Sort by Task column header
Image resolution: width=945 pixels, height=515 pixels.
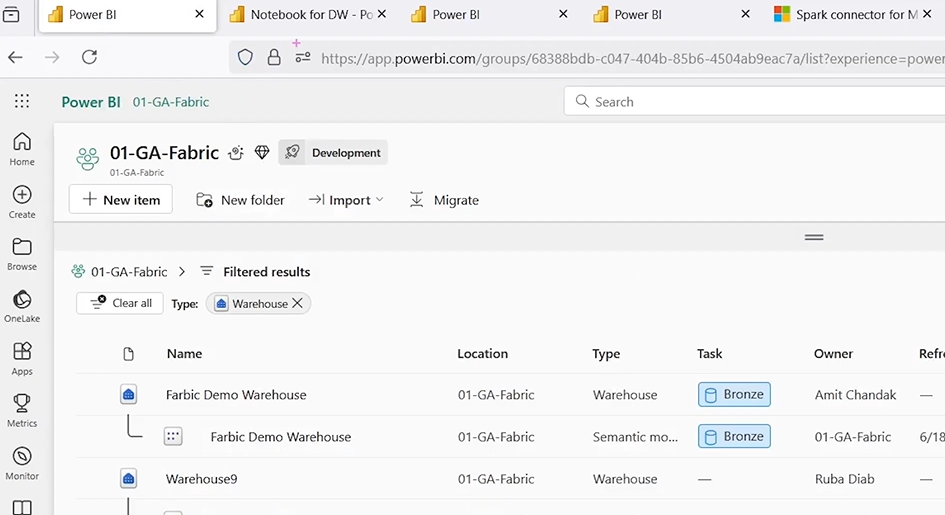coord(709,354)
